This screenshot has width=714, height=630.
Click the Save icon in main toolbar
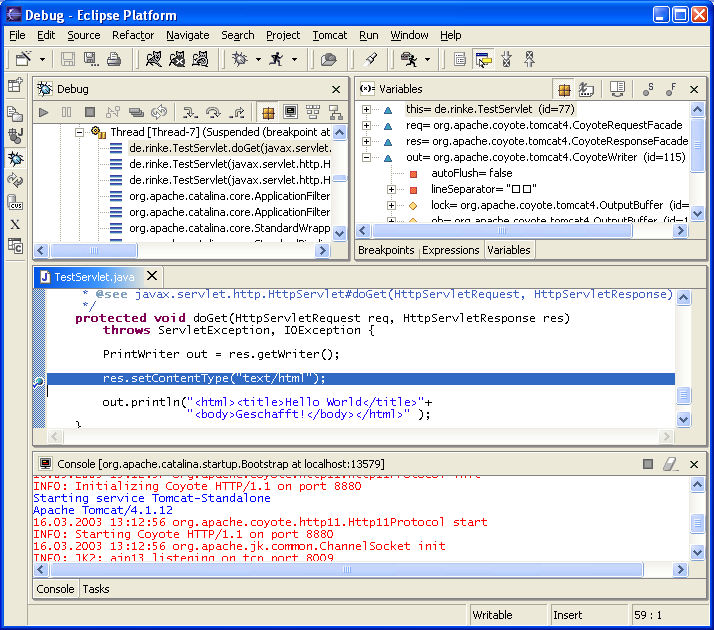point(68,60)
